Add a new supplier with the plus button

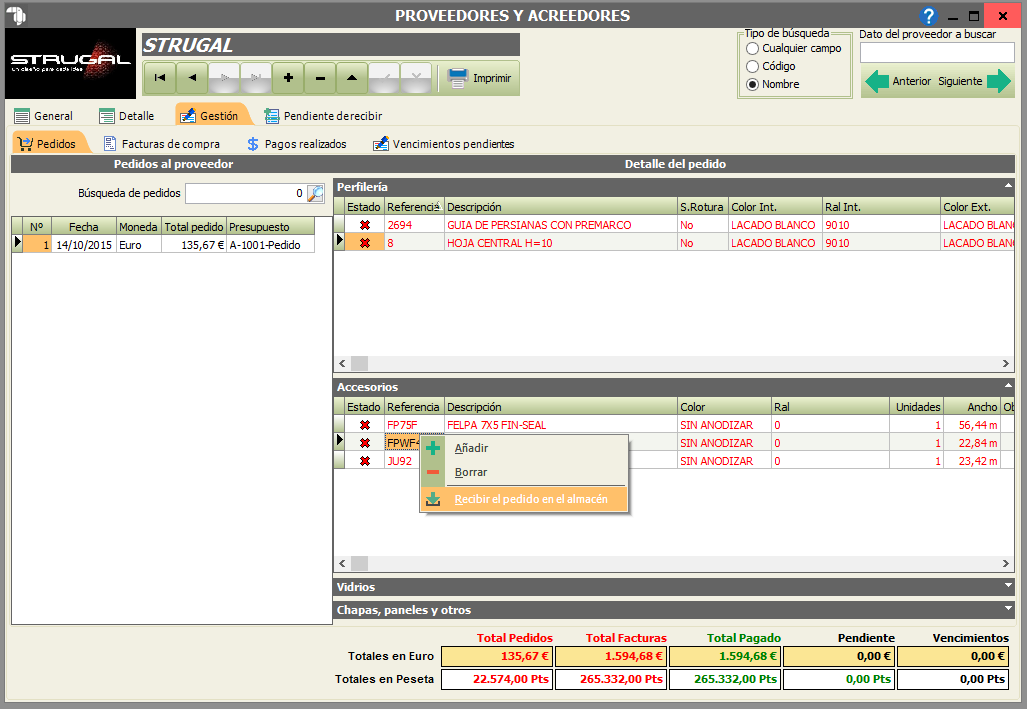click(288, 78)
